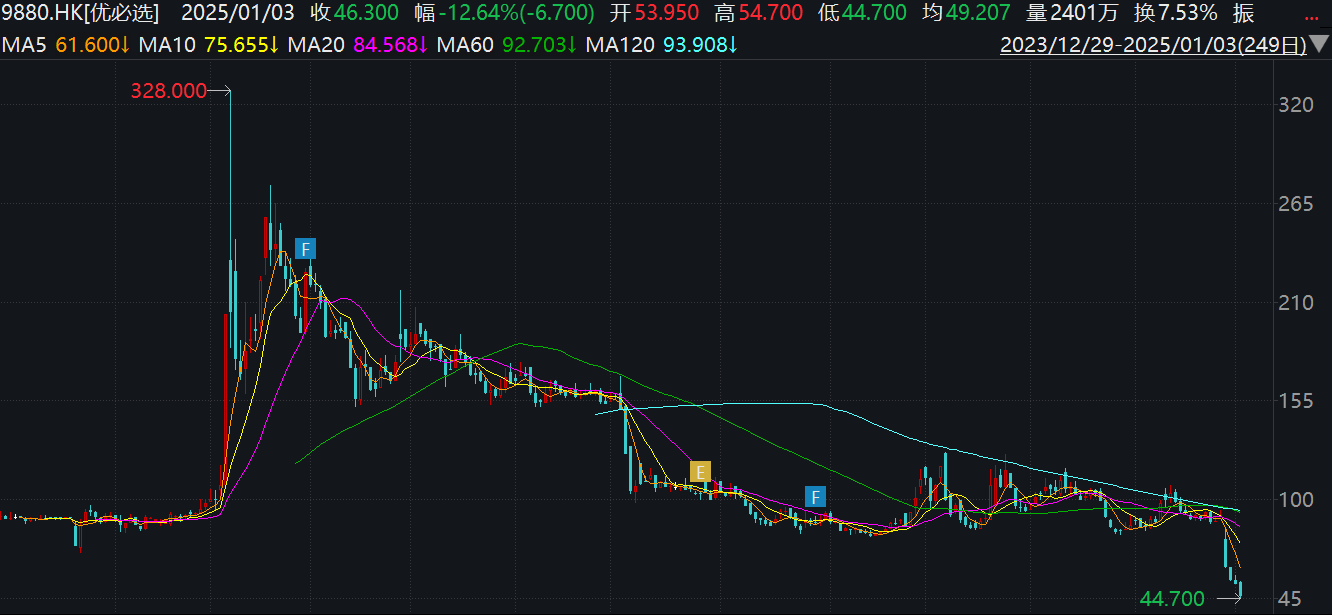Click the 幅-12.64%(-6.700) change value
This screenshot has height=615, width=1332.
pyautogui.click(x=504, y=14)
